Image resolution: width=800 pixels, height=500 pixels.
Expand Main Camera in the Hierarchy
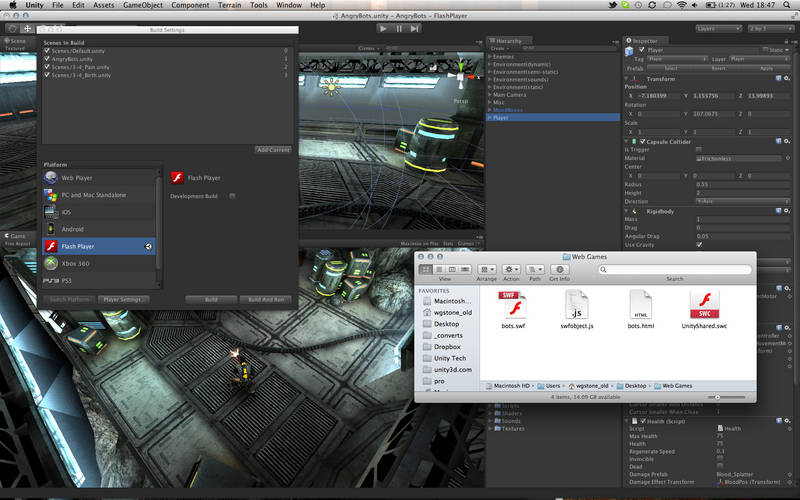pos(490,94)
